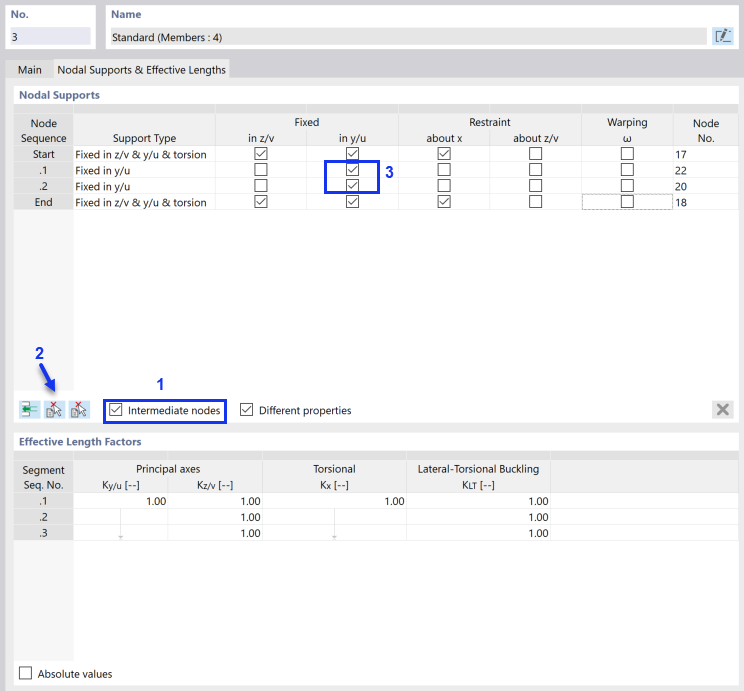Toggle the Different properties checkbox
This screenshot has width=744, height=691.
246,410
